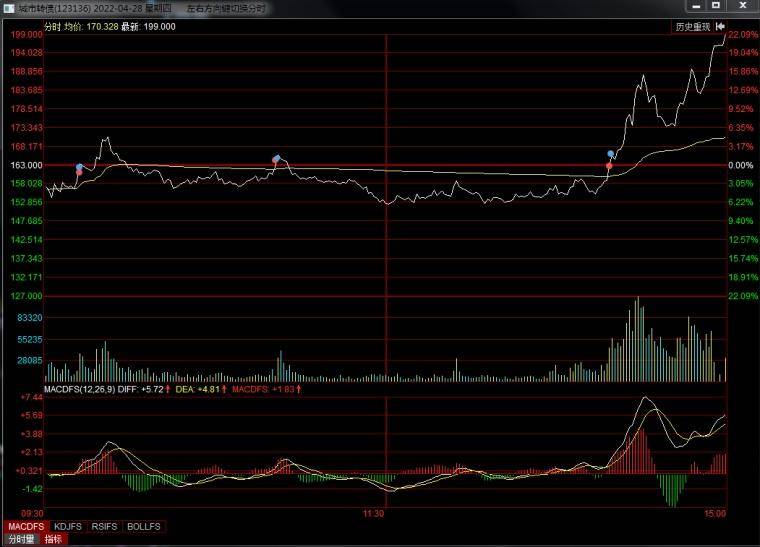Click the 11:30 time axis label
The image size is (760, 547).
coord(374,514)
